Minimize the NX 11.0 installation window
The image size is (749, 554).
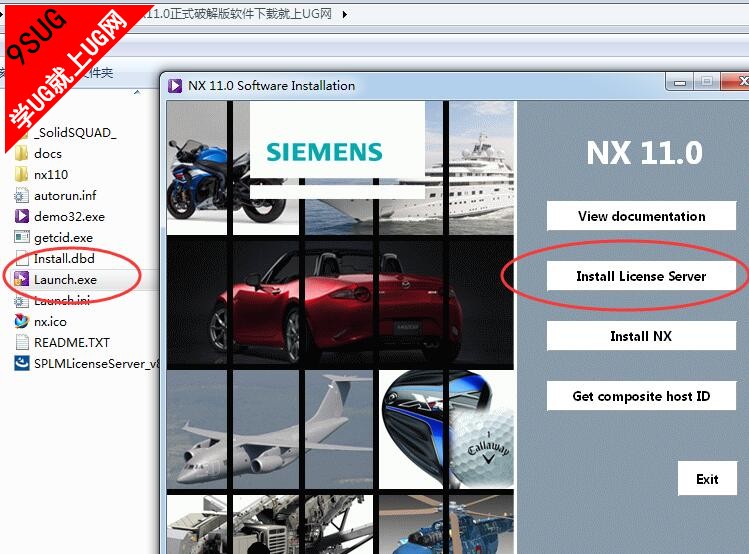pos(680,82)
